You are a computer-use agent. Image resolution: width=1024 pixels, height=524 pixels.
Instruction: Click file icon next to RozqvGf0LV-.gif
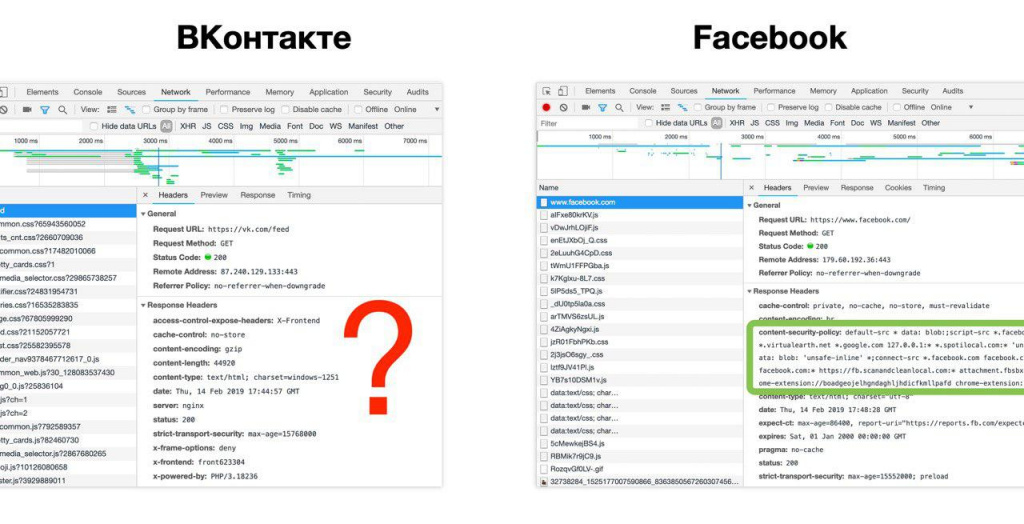click(x=543, y=468)
